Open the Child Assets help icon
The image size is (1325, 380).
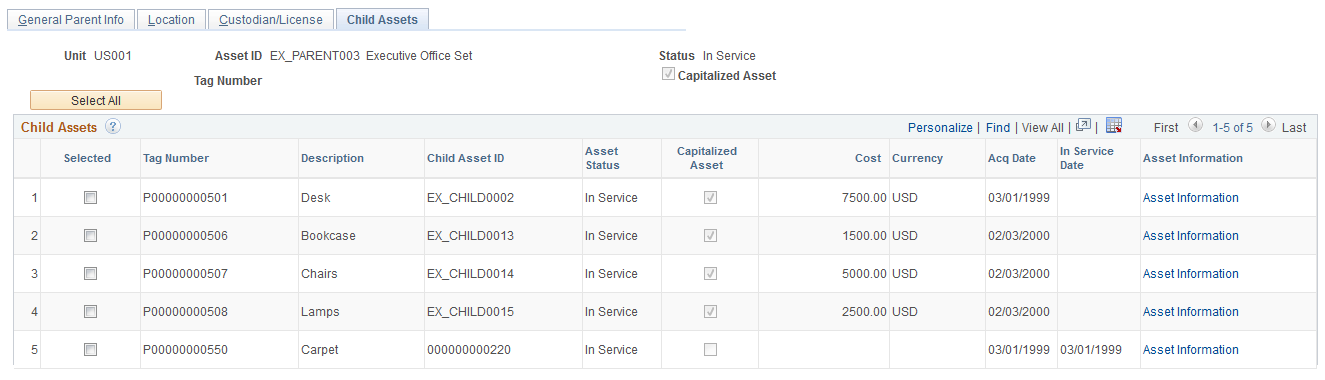pos(113,127)
